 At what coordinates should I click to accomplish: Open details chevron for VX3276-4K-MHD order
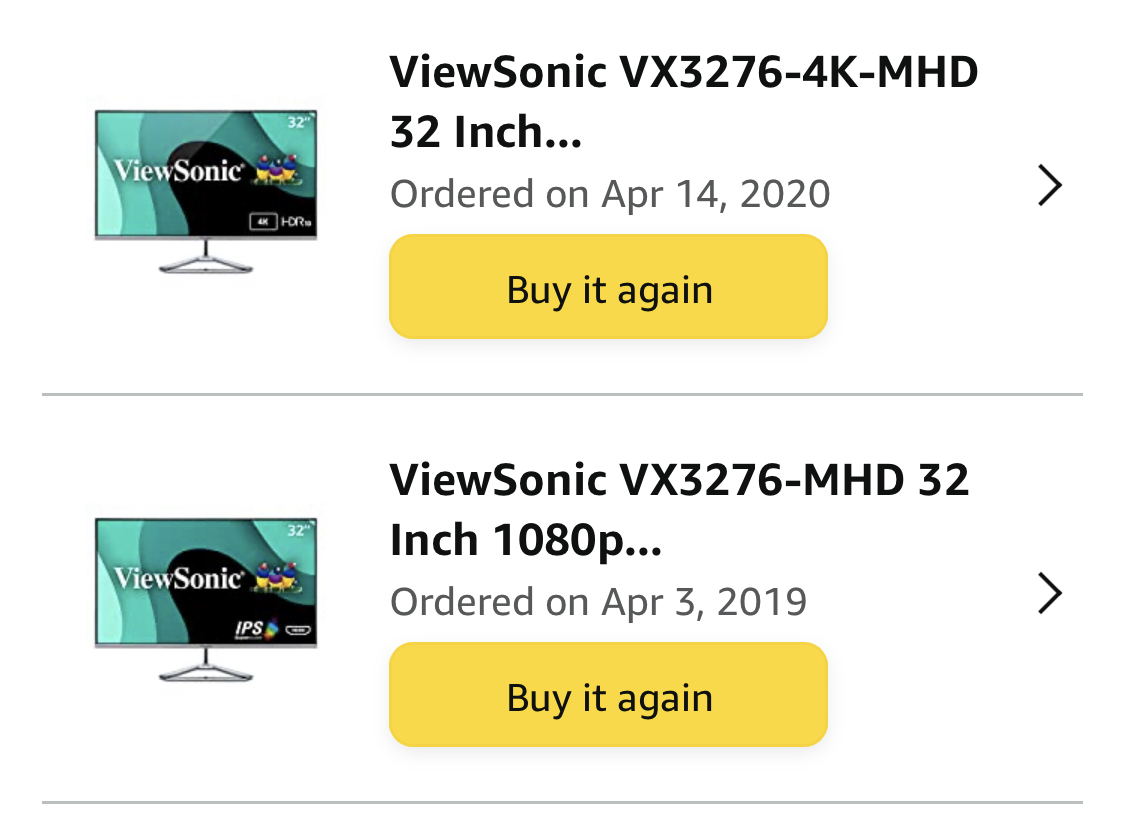tap(1050, 186)
